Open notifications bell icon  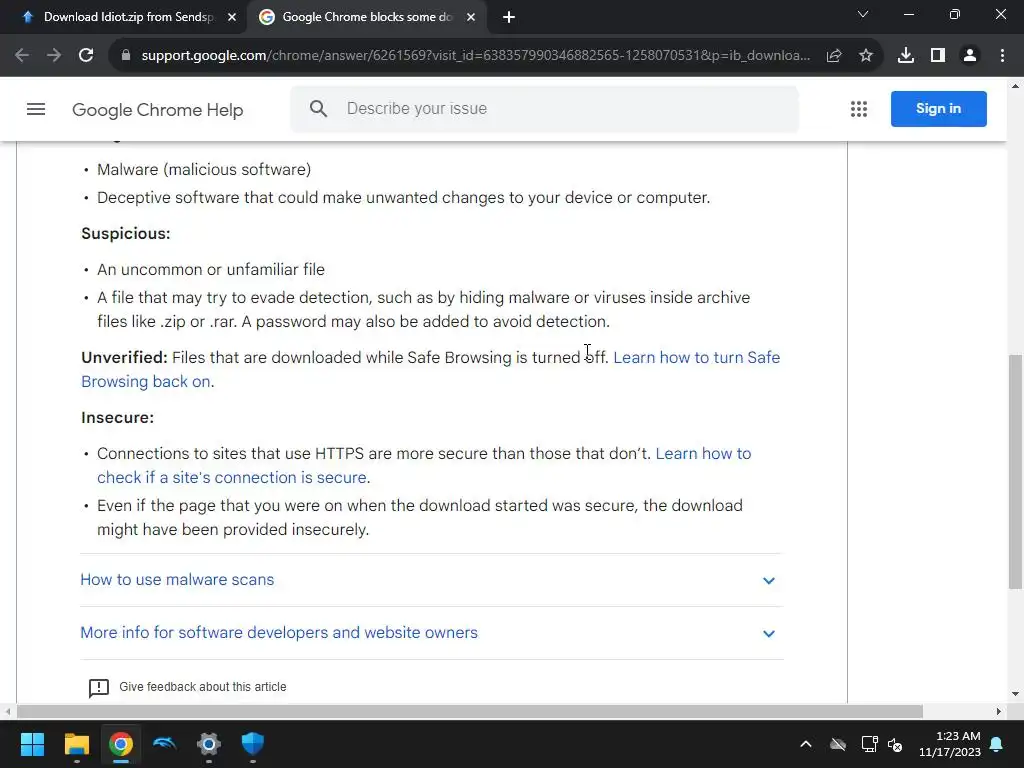click(x=997, y=744)
